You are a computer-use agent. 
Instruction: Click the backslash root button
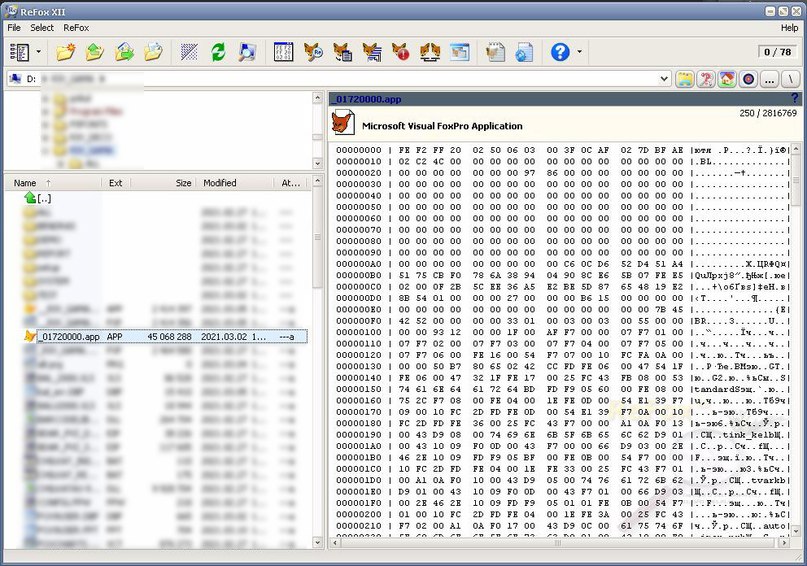tap(791, 79)
